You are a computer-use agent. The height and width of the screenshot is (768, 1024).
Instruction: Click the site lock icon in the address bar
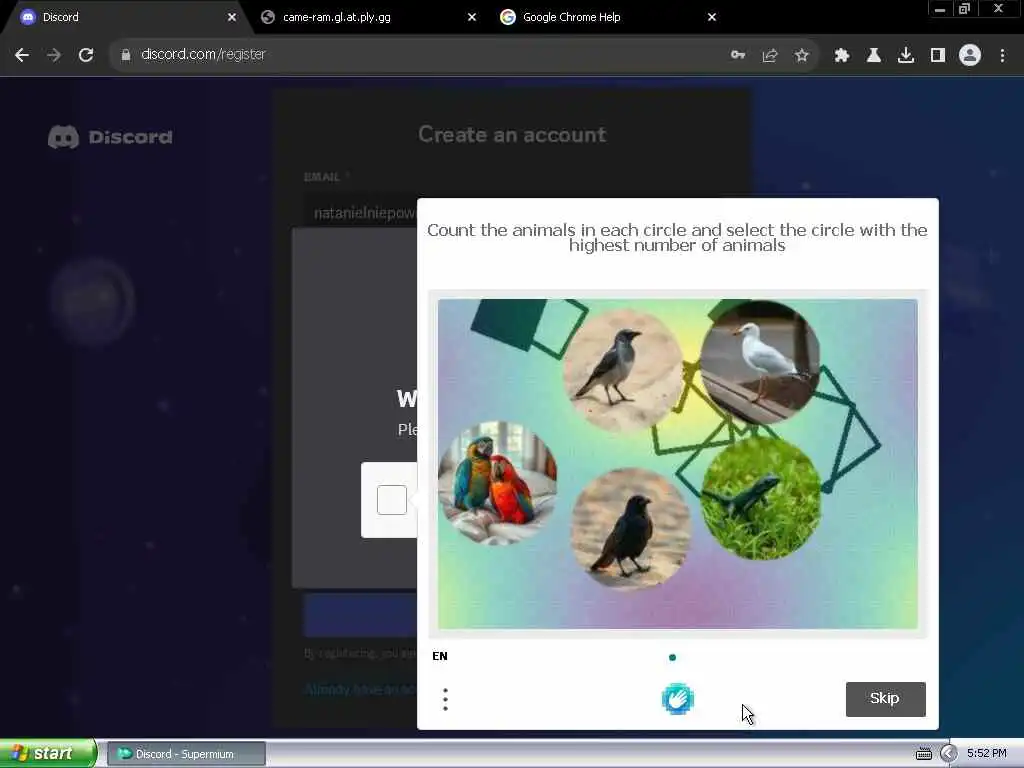[125, 55]
